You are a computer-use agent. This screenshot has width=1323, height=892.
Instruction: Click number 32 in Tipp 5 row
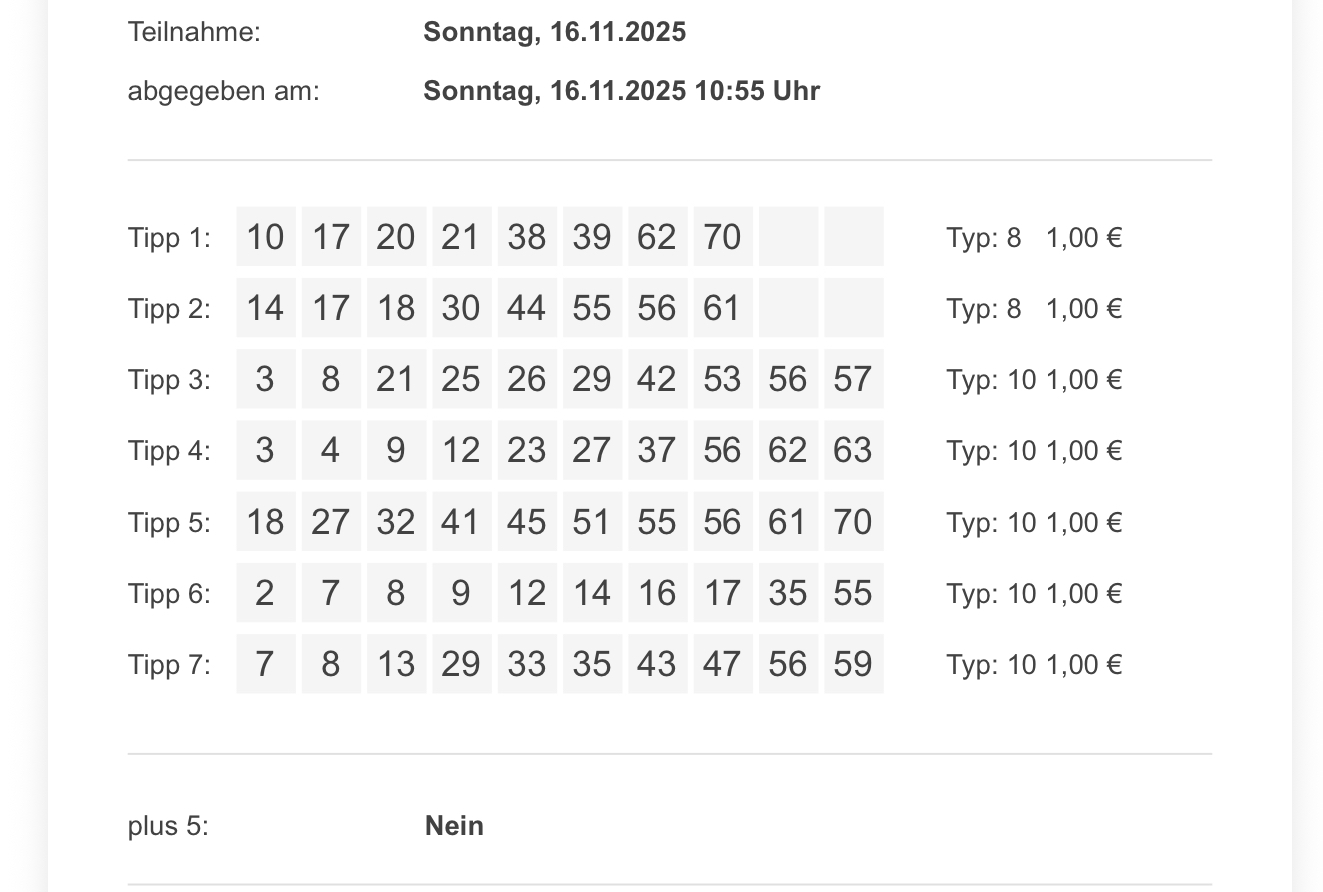[396, 522]
